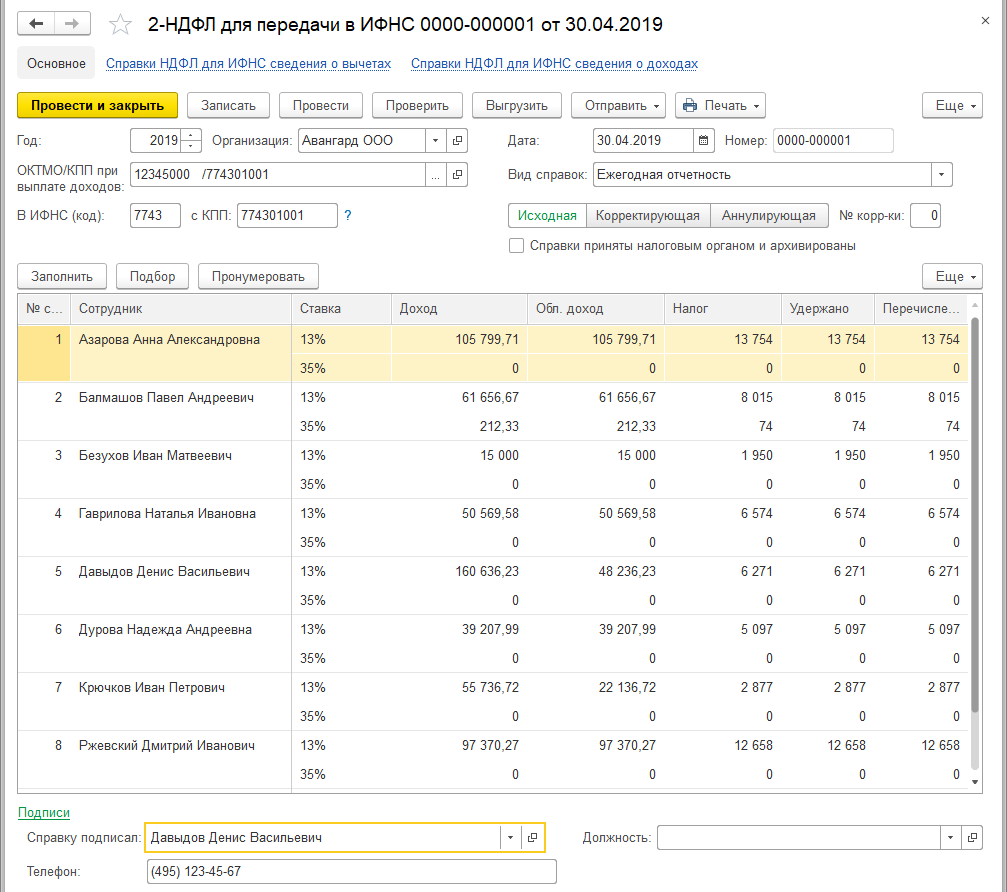Click the back navigation arrow
Screen dimensions: 1007x892
[37, 23]
